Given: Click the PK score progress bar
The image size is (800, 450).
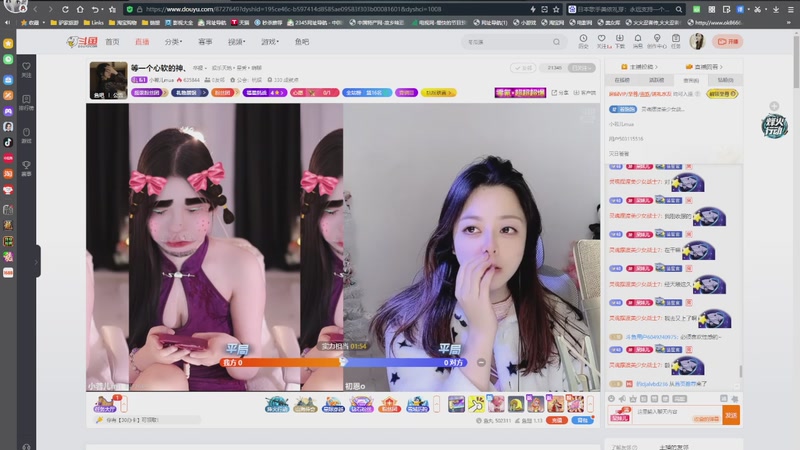Looking at the screenshot, I should 343,362.
